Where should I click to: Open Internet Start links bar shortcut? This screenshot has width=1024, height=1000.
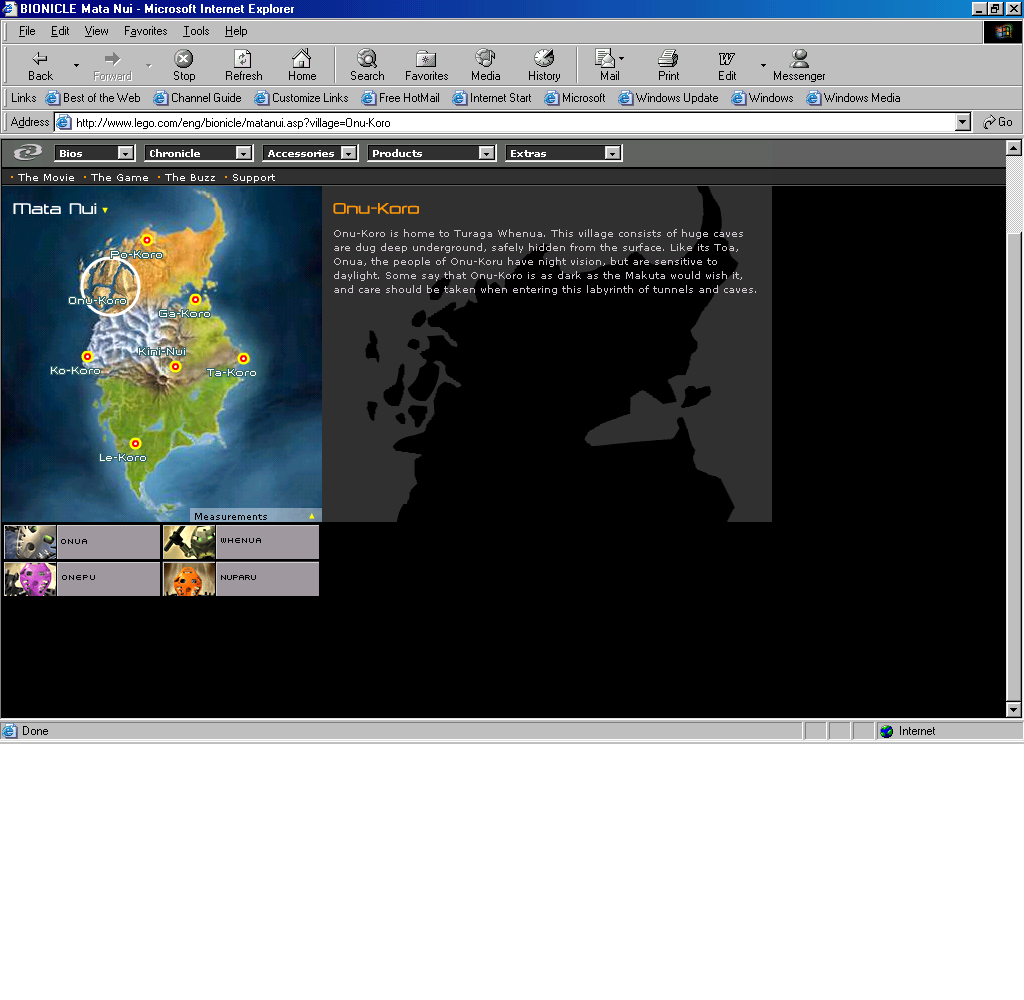coord(492,98)
